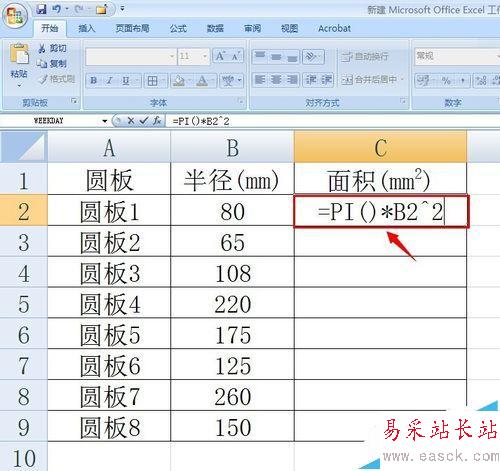Open the 数据 ribbon tab
Viewport: 500px width, 471px height.
pyautogui.click(x=215, y=29)
